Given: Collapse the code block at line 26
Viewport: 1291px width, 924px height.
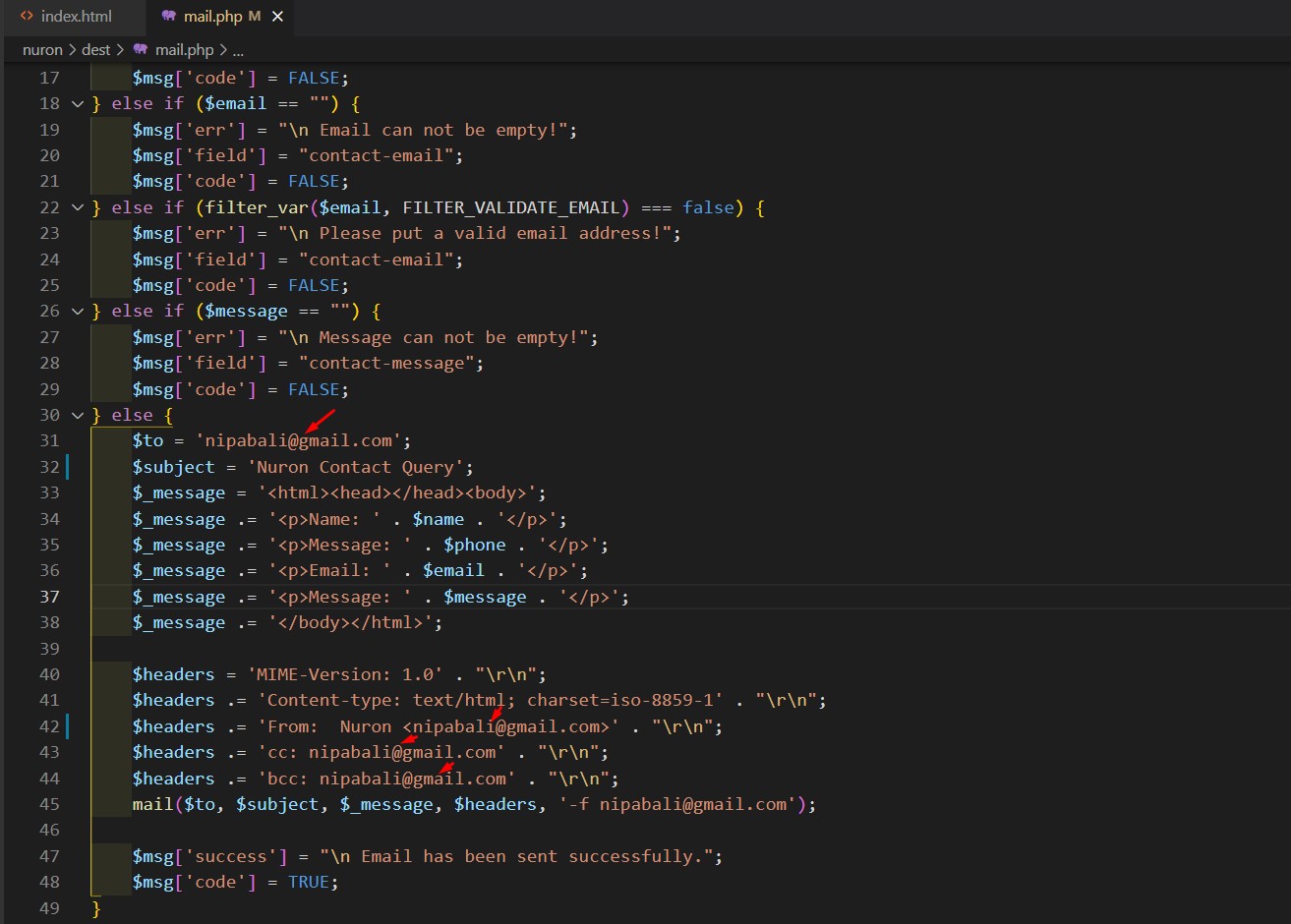Looking at the screenshot, I should [x=78, y=311].
